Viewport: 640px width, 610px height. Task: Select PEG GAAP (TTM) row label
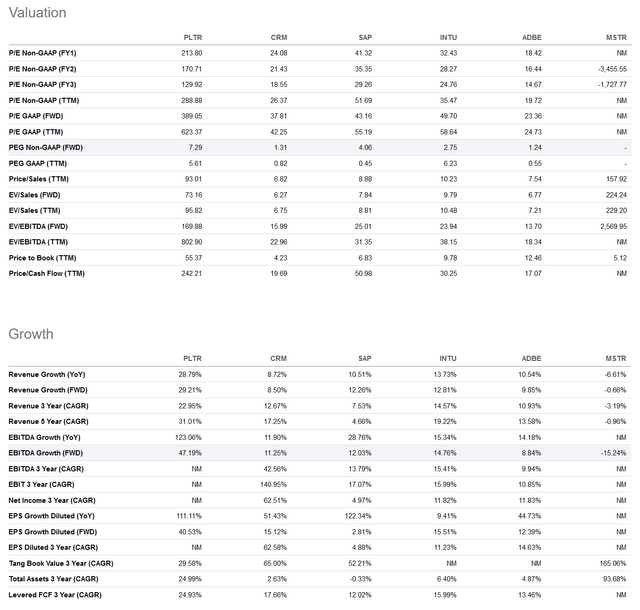pyautogui.click(x=38, y=163)
